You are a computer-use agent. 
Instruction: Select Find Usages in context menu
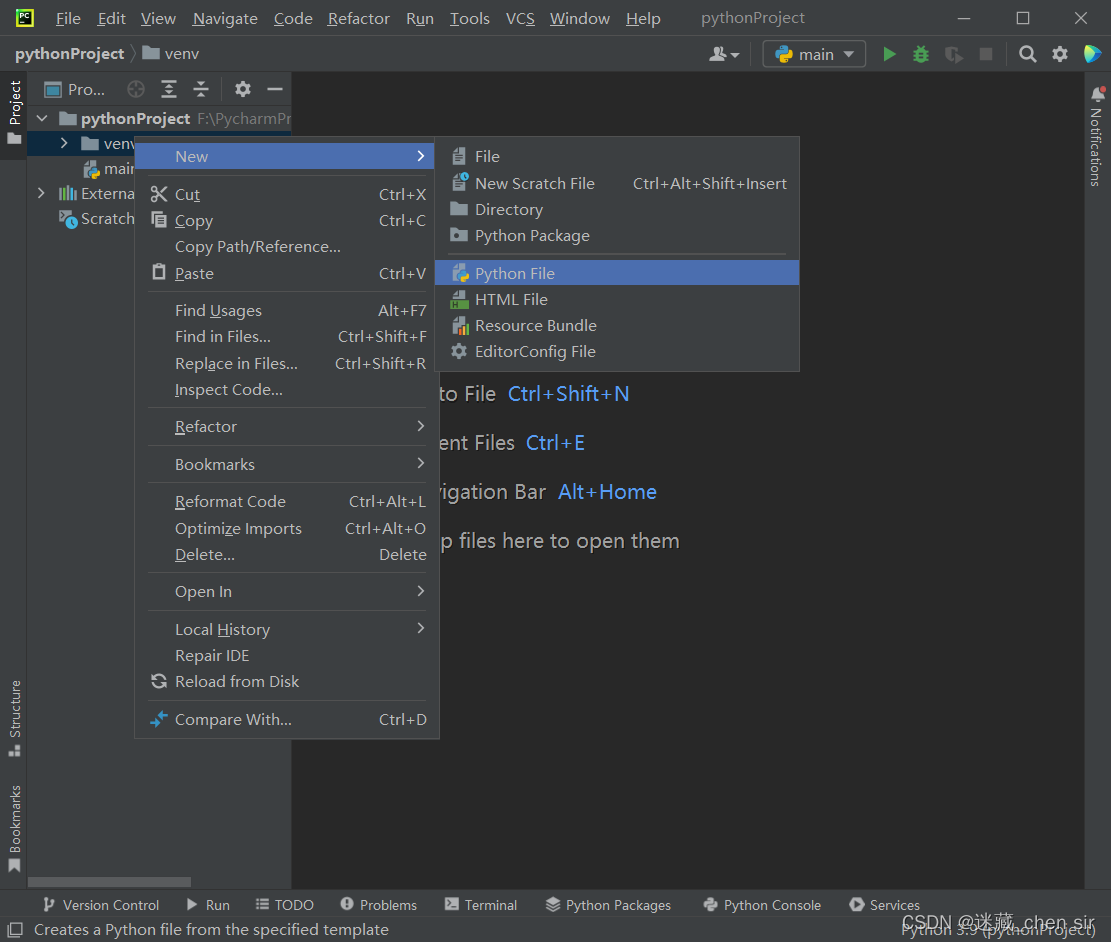click(287, 310)
